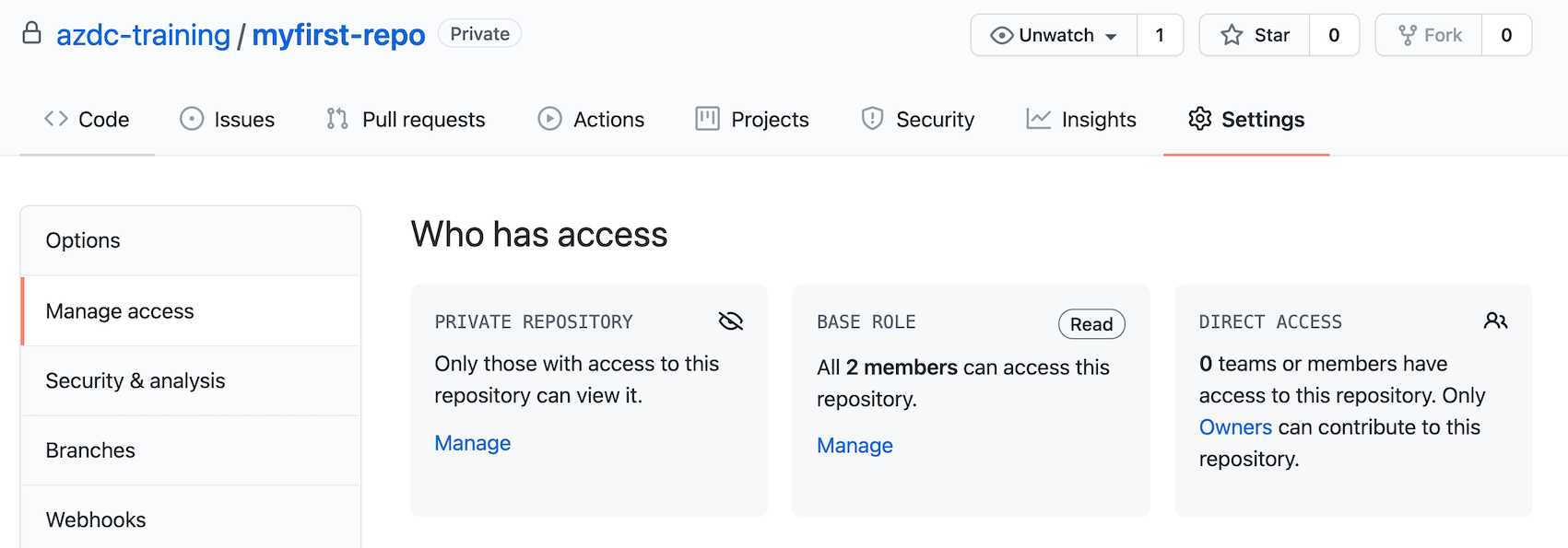Screen dimensions: 1568x548
Task: Open the myfirst-repo repository link
Action: click(x=338, y=35)
